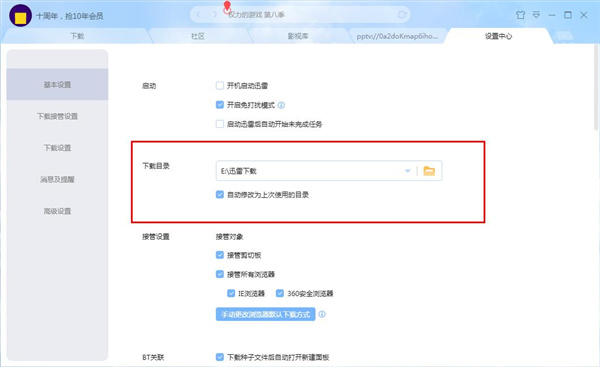Open the 影视库 tab

tap(298, 36)
